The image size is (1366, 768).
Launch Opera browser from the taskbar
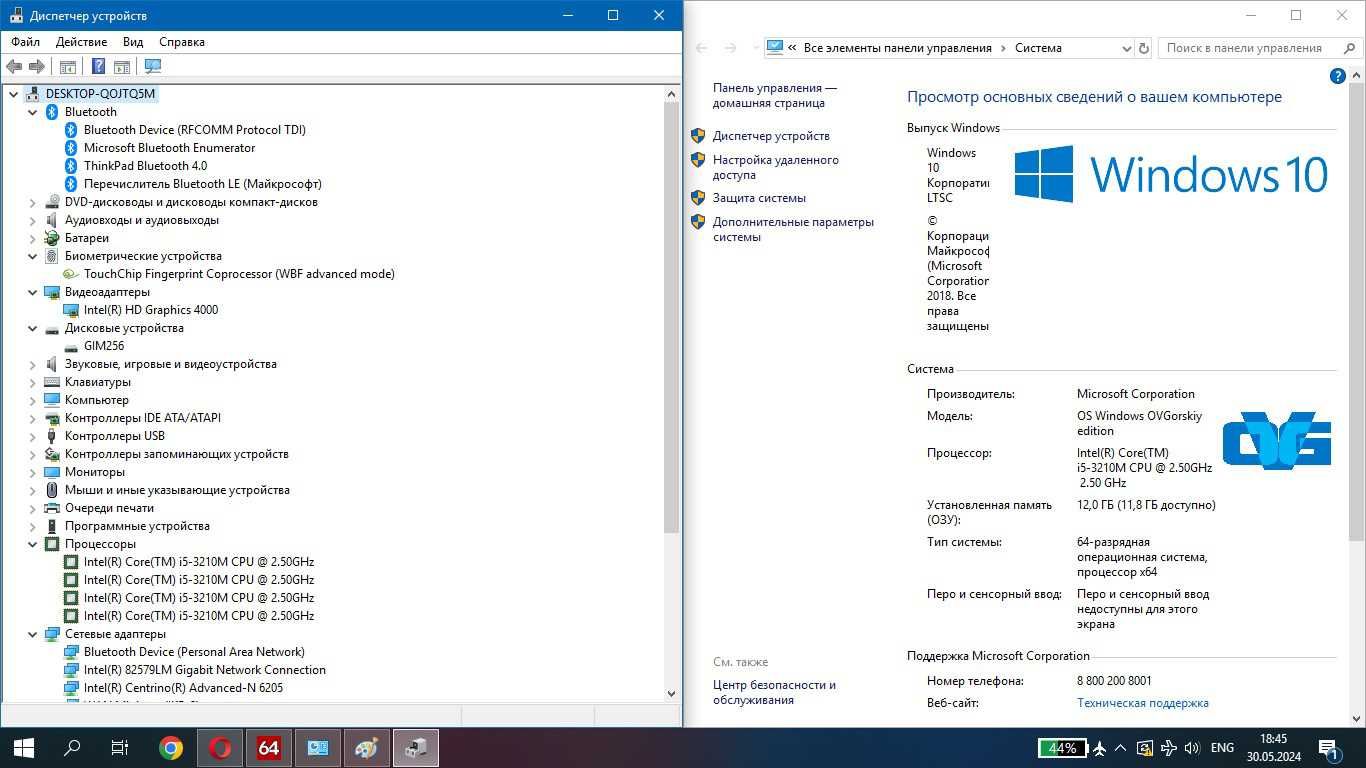(220, 748)
